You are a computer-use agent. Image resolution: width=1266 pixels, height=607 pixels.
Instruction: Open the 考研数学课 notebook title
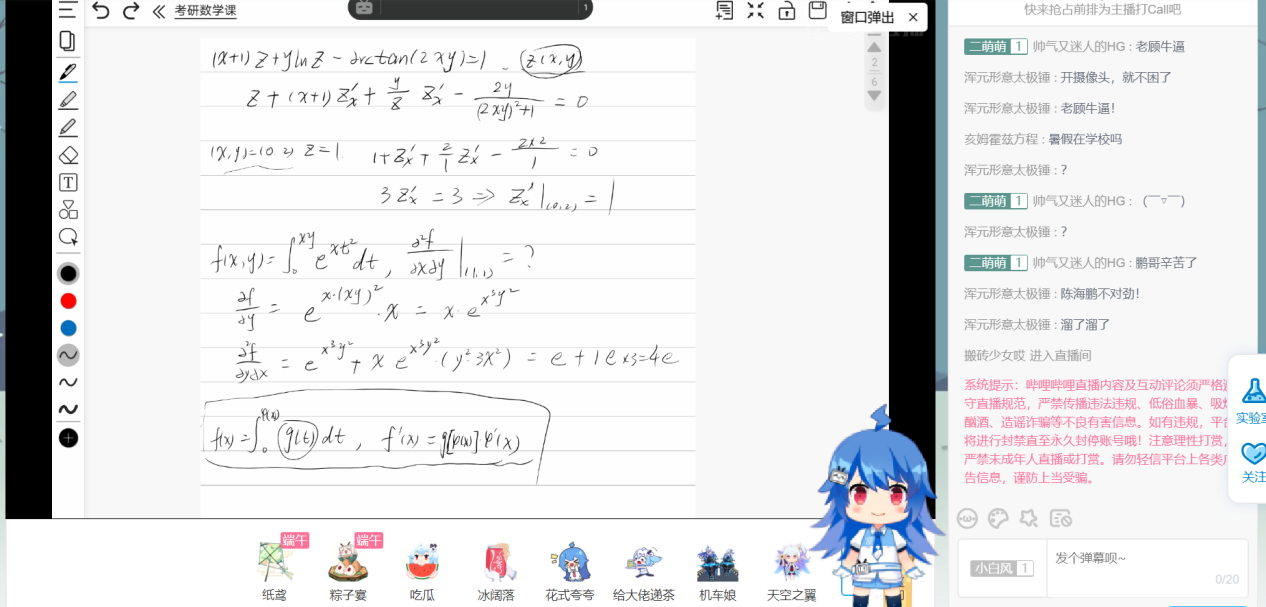pyautogui.click(x=205, y=11)
